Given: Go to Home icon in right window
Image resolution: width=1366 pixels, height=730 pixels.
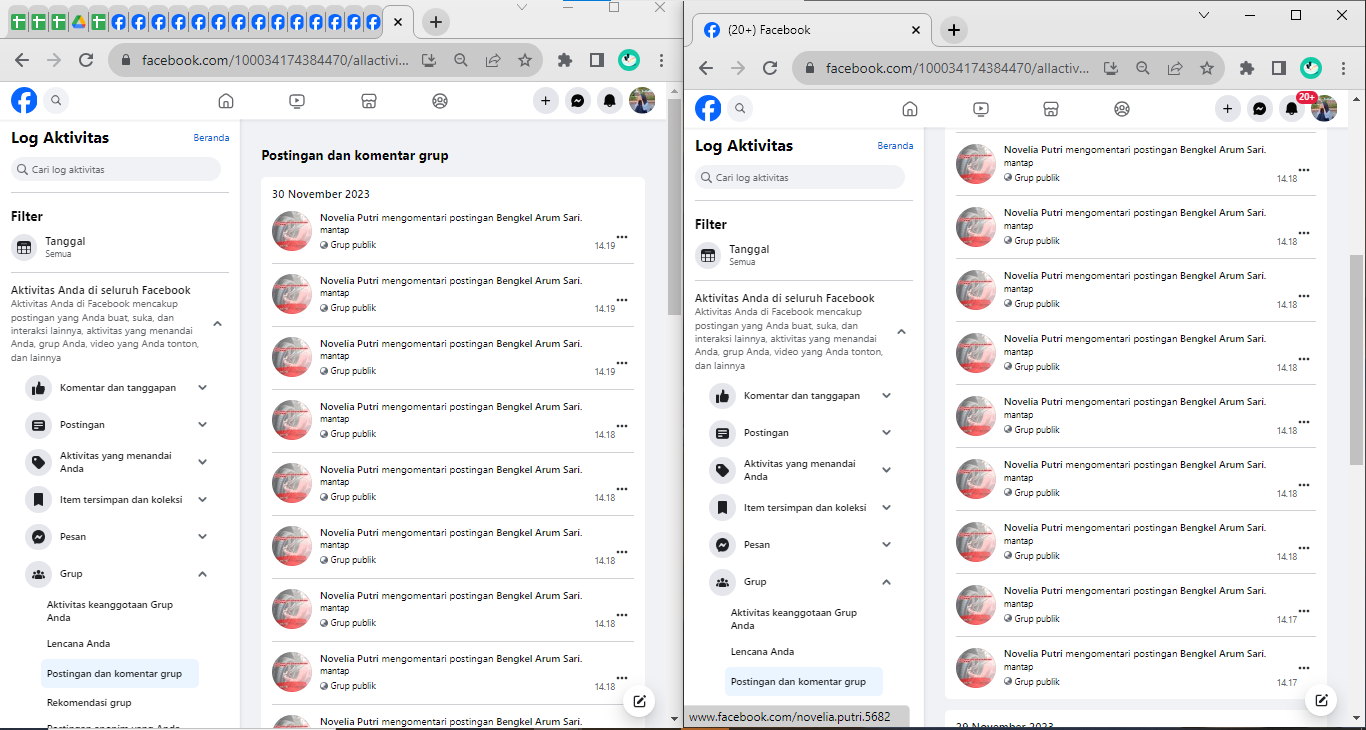Looking at the screenshot, I should pyautogui.click(x=909, y=108).
